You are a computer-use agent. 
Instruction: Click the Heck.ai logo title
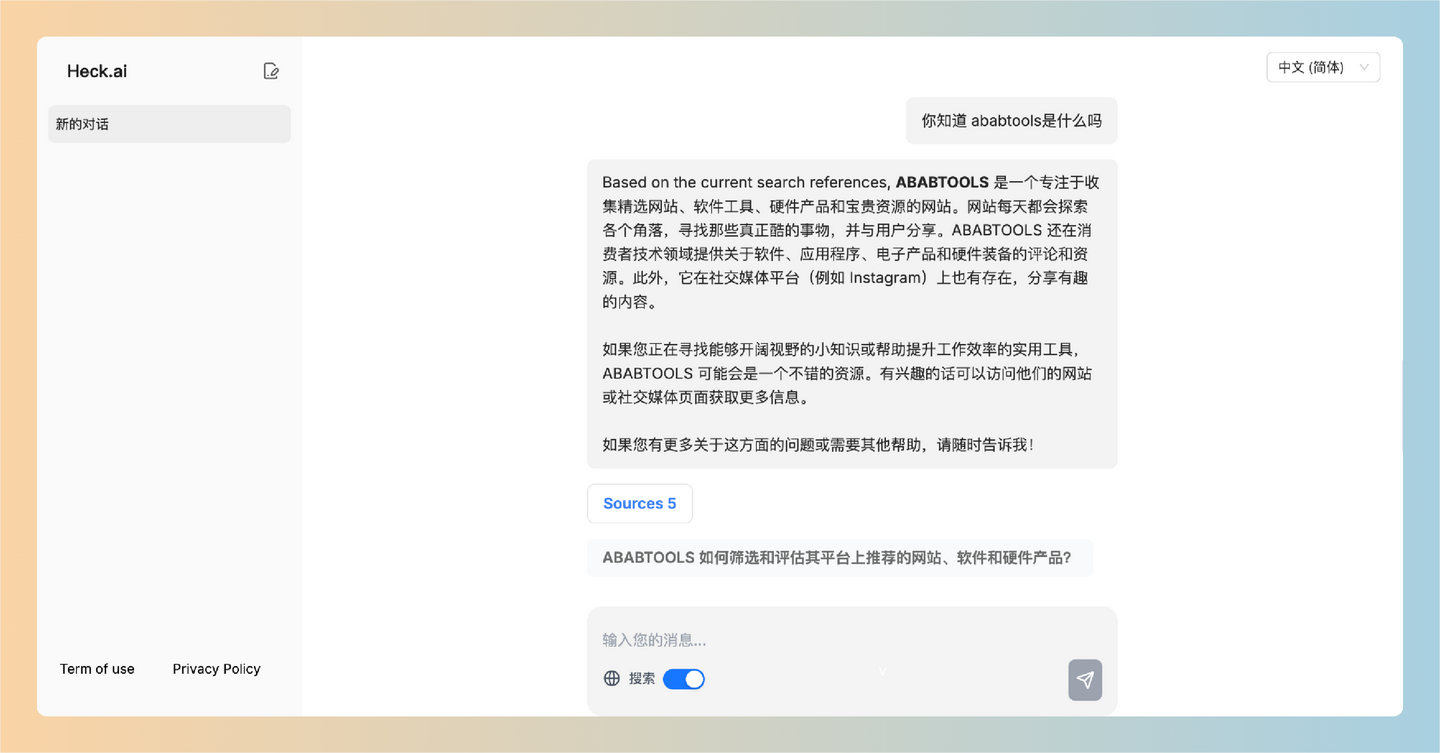[97, 71]
